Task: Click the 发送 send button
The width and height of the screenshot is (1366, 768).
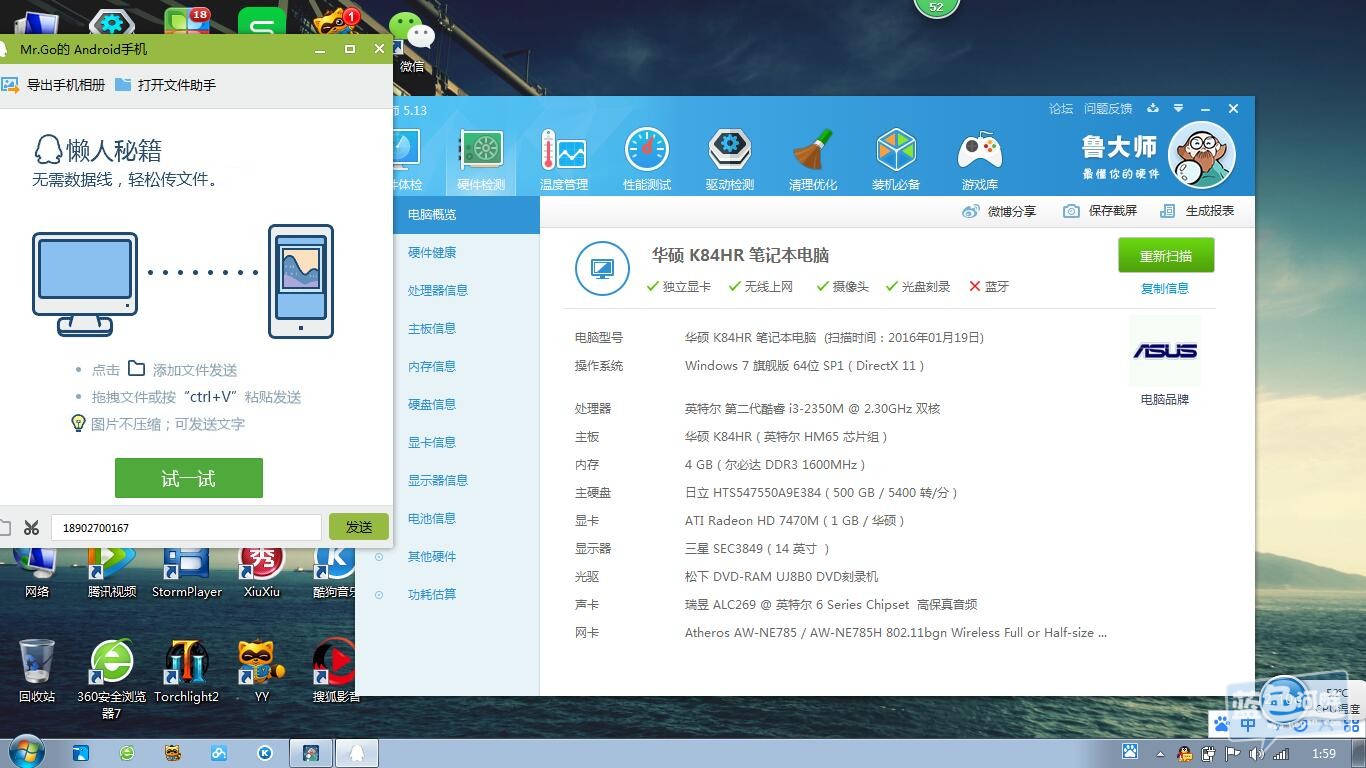Action: pyautogui.click(x=359, y=527)
